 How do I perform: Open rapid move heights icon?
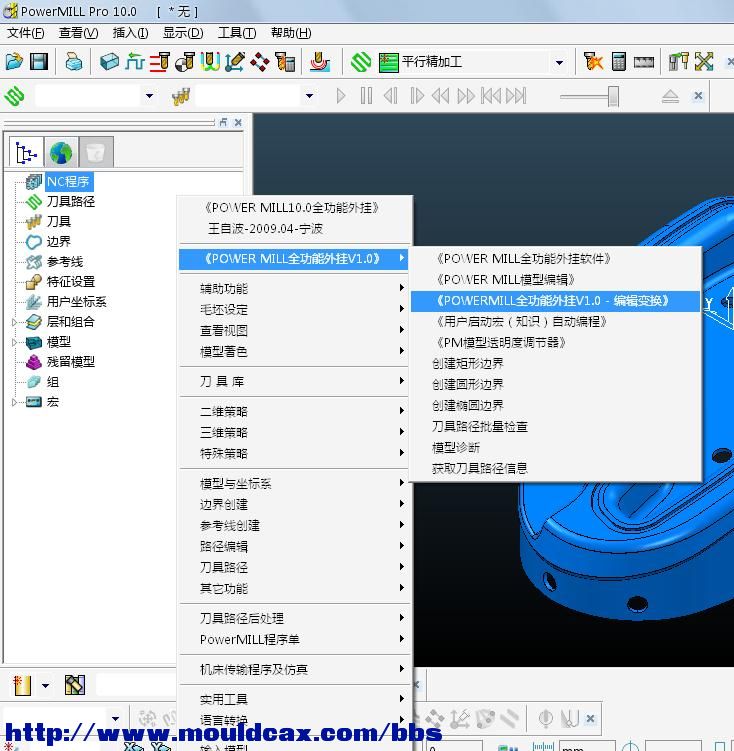159,62
